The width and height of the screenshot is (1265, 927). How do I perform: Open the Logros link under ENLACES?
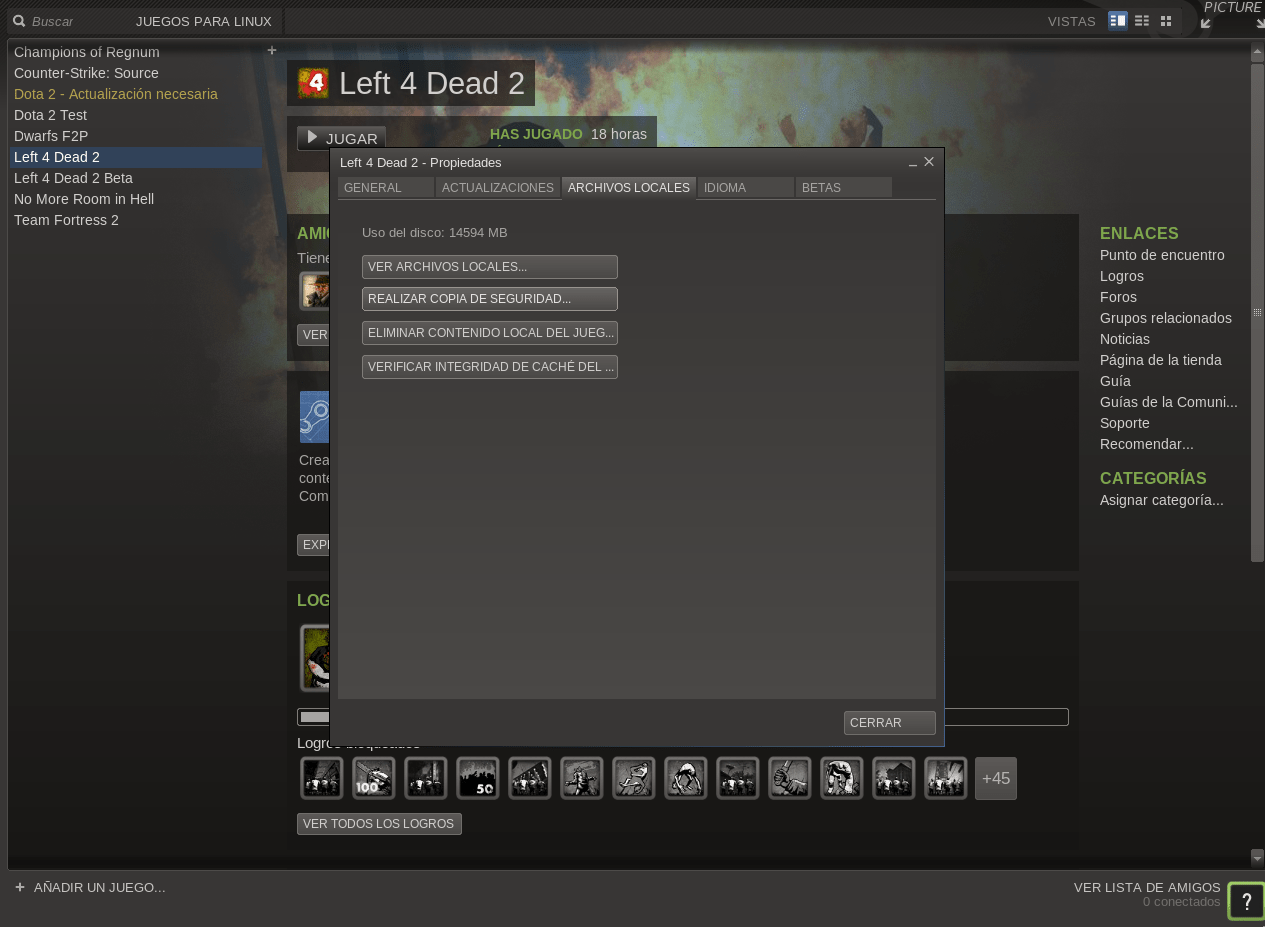(1122, 276)
